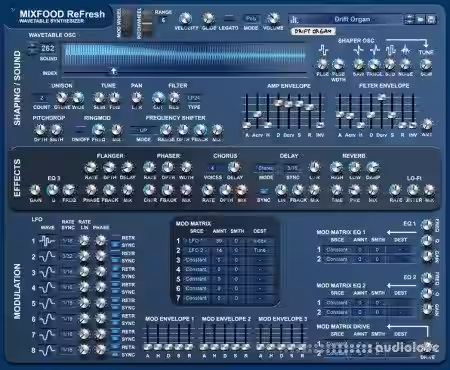Open the Delay Sync 3/16 value selector
Viewport: 450px width, 370px height.
[x=293, y=168]
